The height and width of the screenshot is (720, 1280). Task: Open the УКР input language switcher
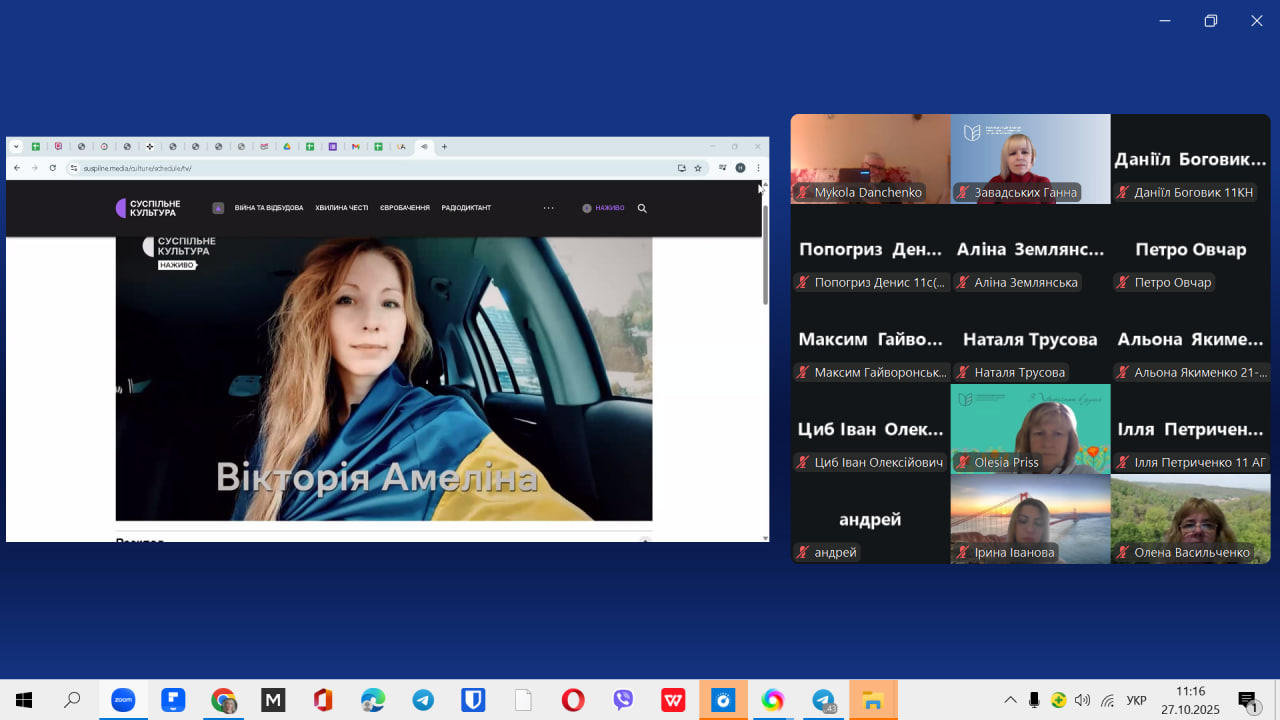pyautogui.click(x=1137, y=700)
